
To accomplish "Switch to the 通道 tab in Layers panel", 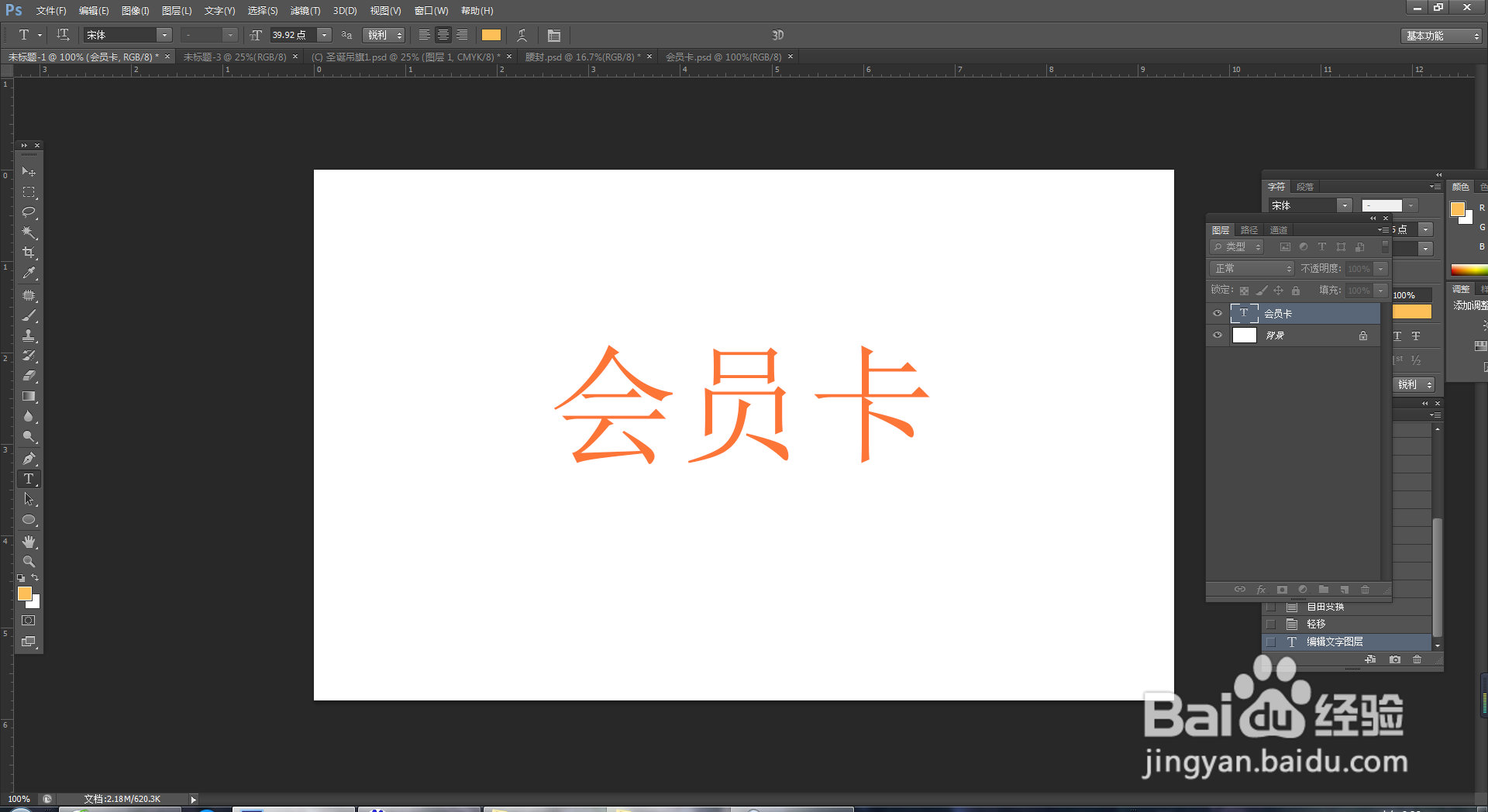I will [1279, 229].
